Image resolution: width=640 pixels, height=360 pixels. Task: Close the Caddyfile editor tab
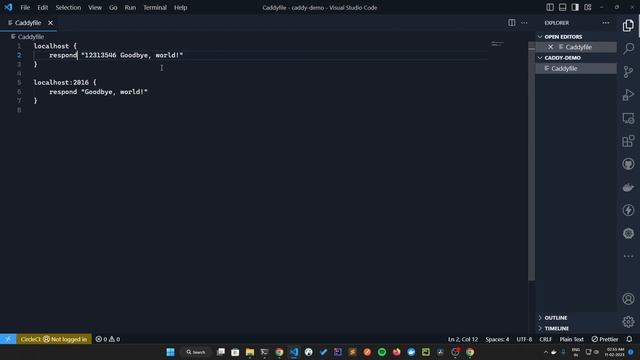click(x=50, y=23)
